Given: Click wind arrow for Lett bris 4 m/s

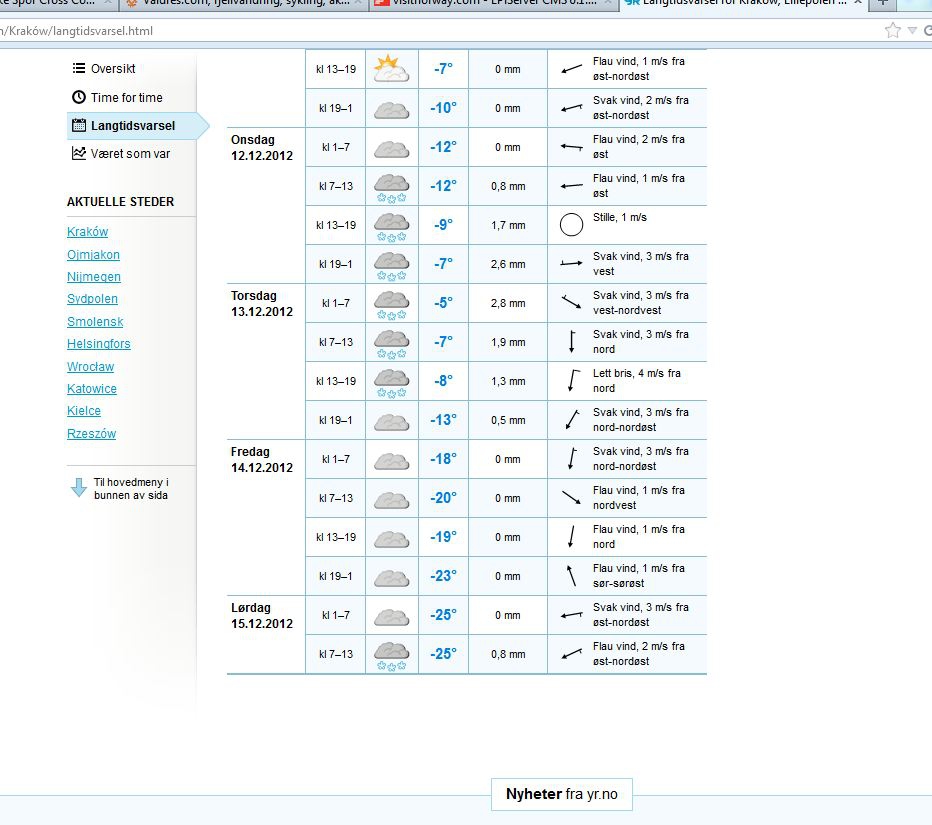Looking at the screenshot, I should tap(573, 380).
